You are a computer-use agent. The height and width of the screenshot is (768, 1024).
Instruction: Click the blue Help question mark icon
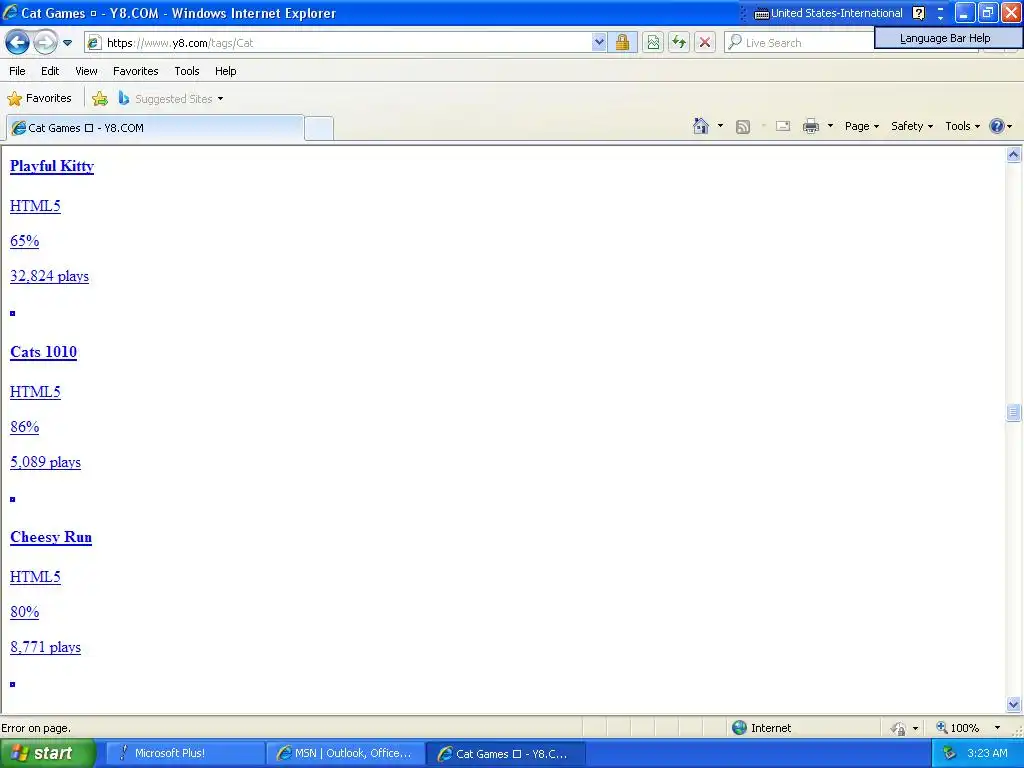pos(997,126)
